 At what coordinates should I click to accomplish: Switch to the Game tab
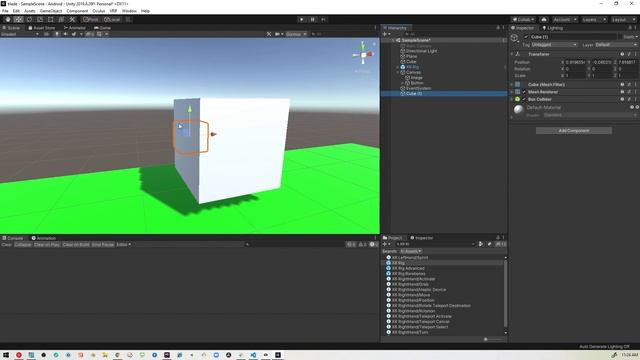tap(102, 28)
